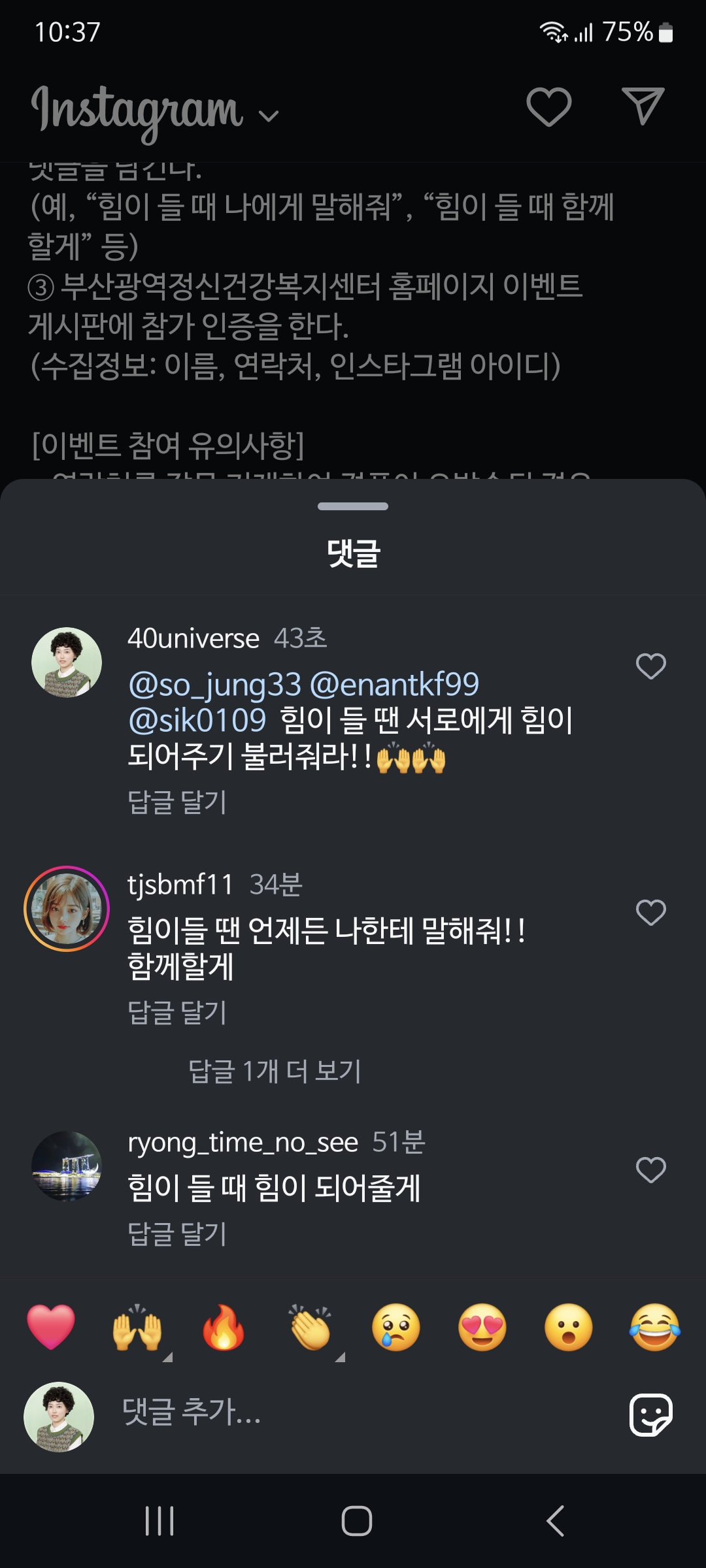Tap the comments sheet drag handle
The width and height of the screenshot is (706, 1568).
coord(353,506)
